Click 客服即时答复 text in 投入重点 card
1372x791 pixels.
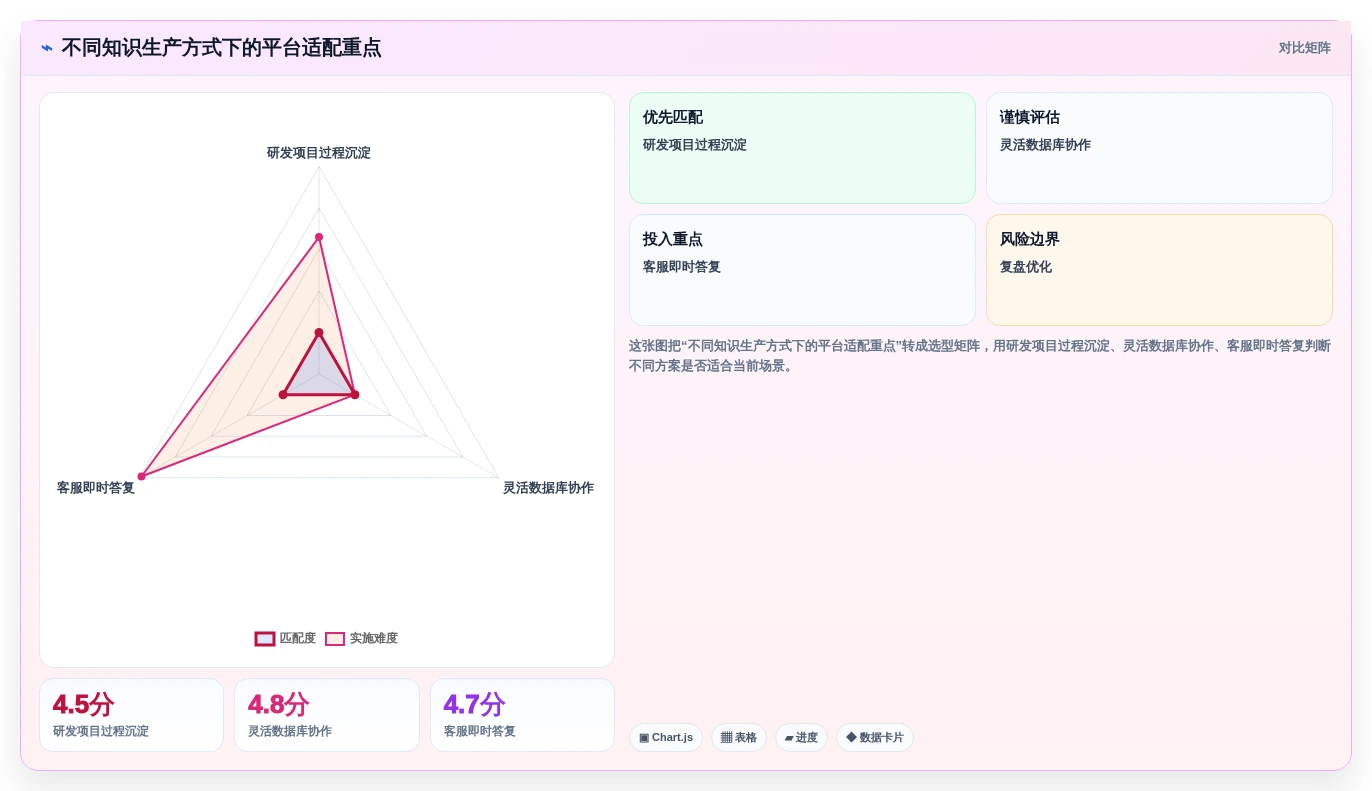tap(682, 267)
